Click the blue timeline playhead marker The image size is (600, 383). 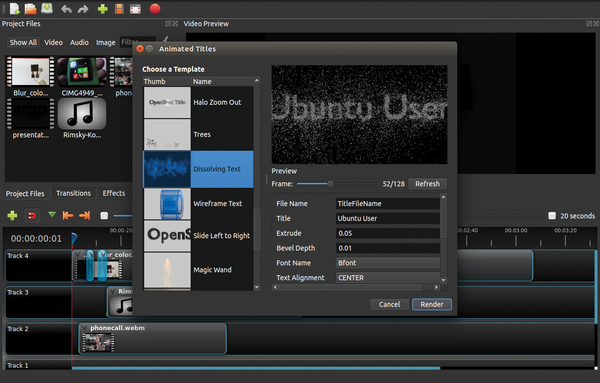point(74,238)
